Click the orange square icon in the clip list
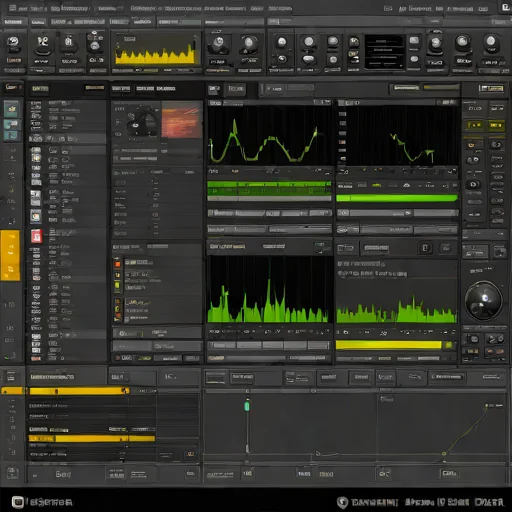Image resolution: width=512 pixels, height=512 pixels. pos(118,264)
